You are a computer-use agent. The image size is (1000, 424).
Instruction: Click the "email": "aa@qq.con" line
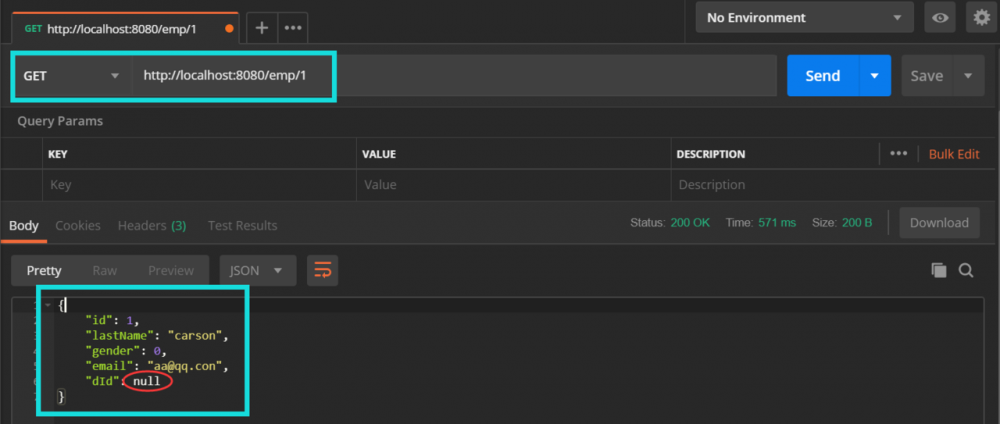pyautogui.click(x=156, y=366)
